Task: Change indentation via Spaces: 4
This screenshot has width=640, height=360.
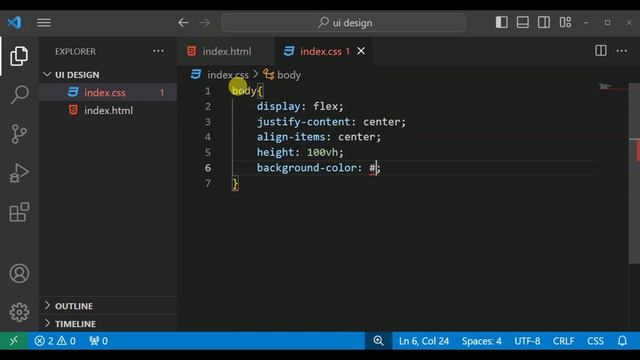Action: tap(482, 341)
